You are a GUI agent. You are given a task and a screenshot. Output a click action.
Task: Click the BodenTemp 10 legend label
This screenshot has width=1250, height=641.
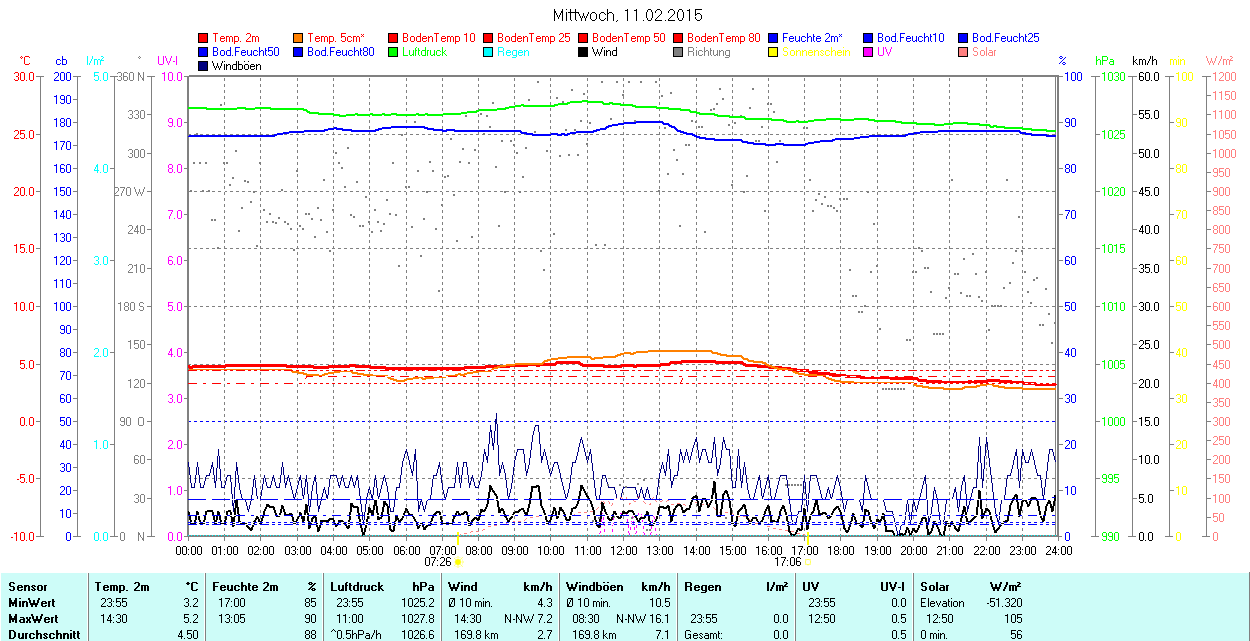(x=439, y=38)
